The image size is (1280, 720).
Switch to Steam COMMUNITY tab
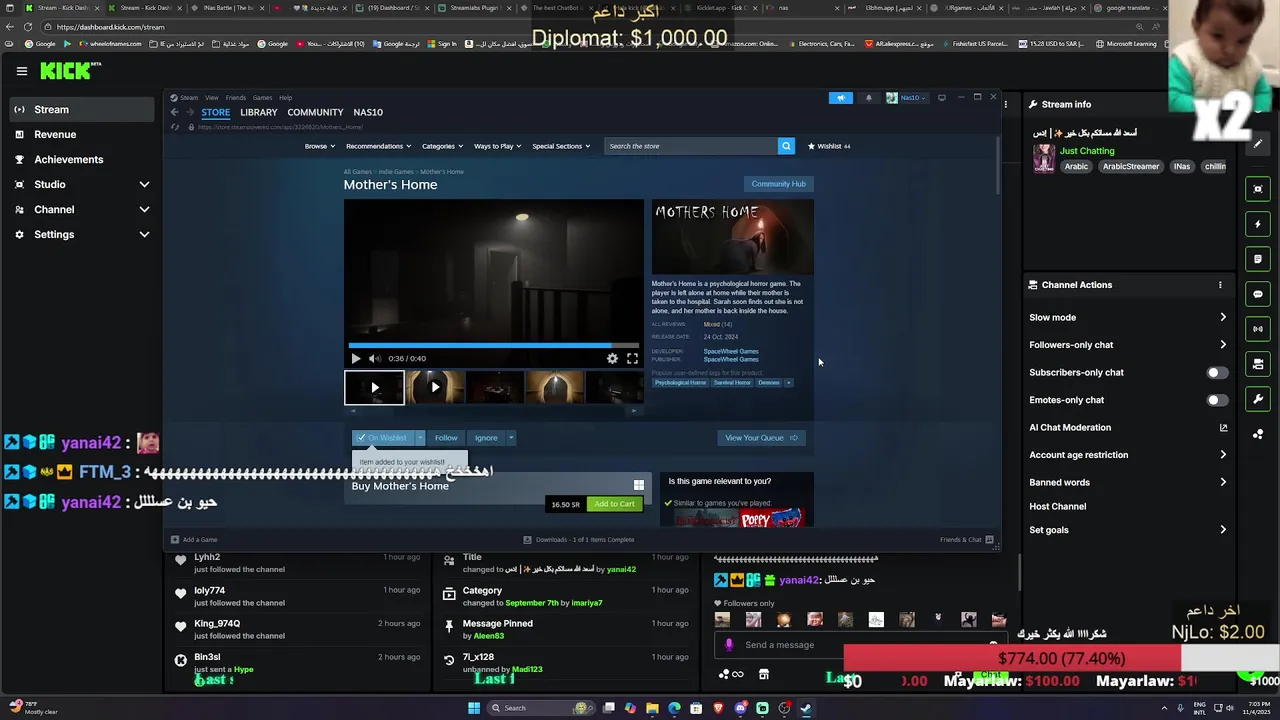(x=315, y=112)
